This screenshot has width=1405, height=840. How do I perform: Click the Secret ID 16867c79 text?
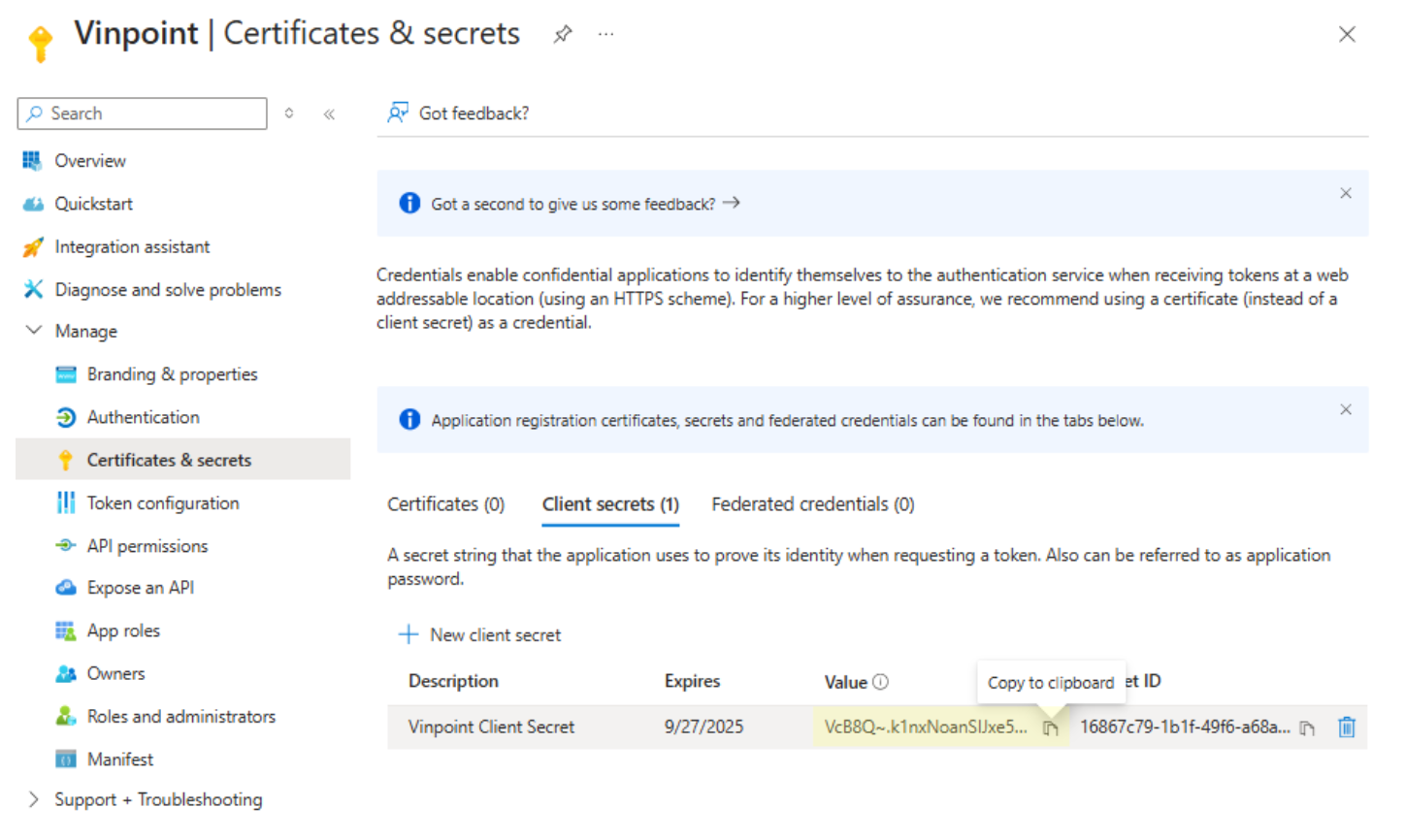point(1185,727)
